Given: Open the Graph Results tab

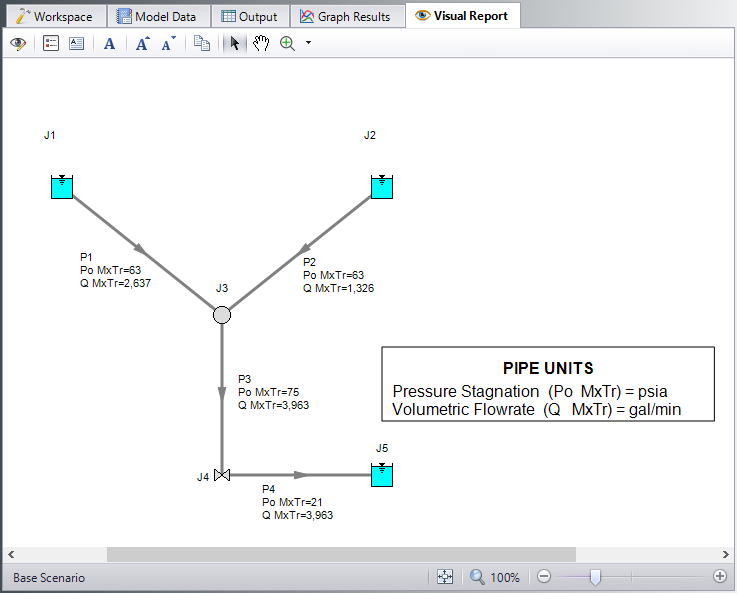Looking at the screenshot, I should click(x=346, y=16).
